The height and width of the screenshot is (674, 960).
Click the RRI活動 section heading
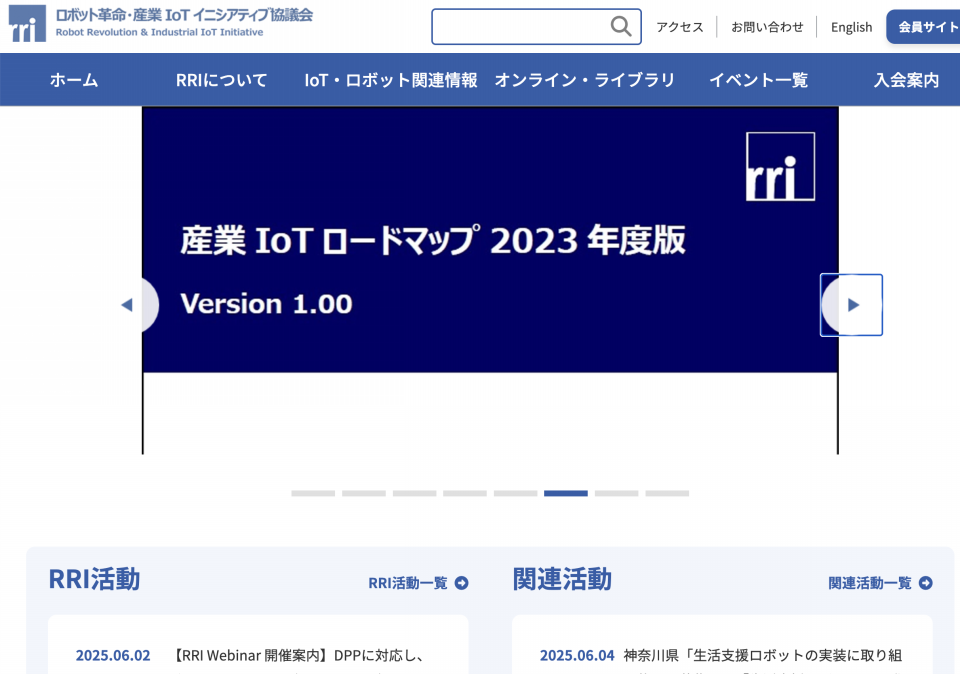tap(94, 579)
